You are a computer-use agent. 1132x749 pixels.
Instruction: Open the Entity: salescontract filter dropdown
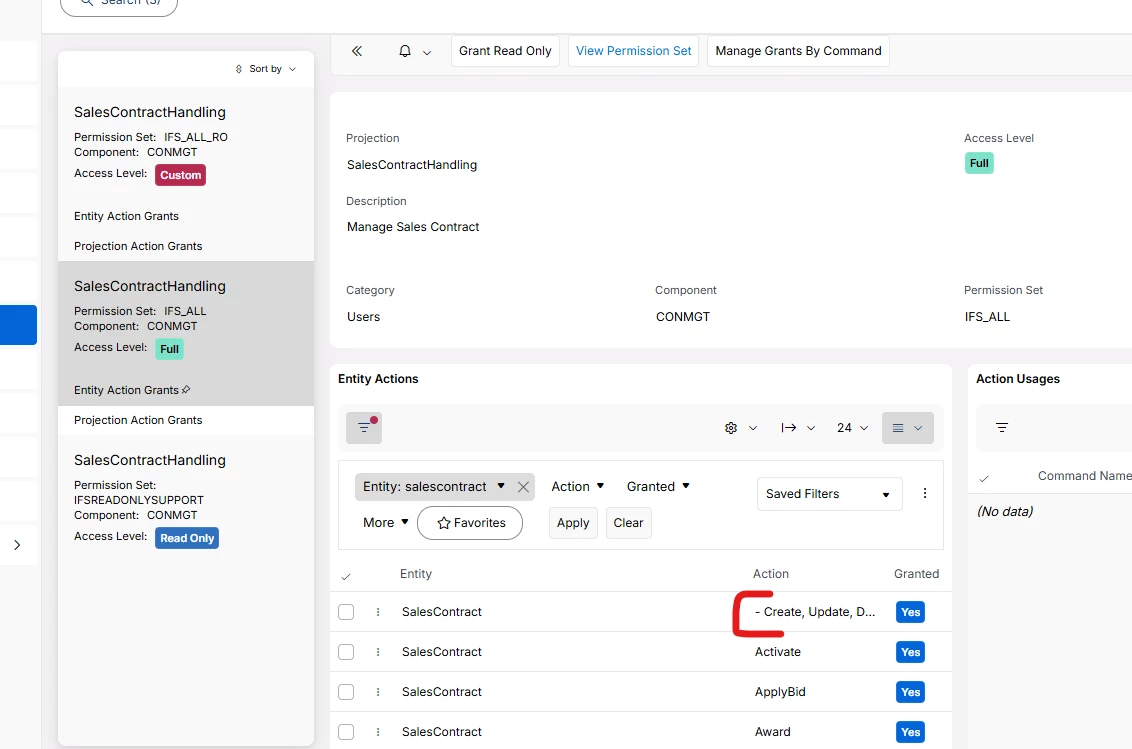433,487
